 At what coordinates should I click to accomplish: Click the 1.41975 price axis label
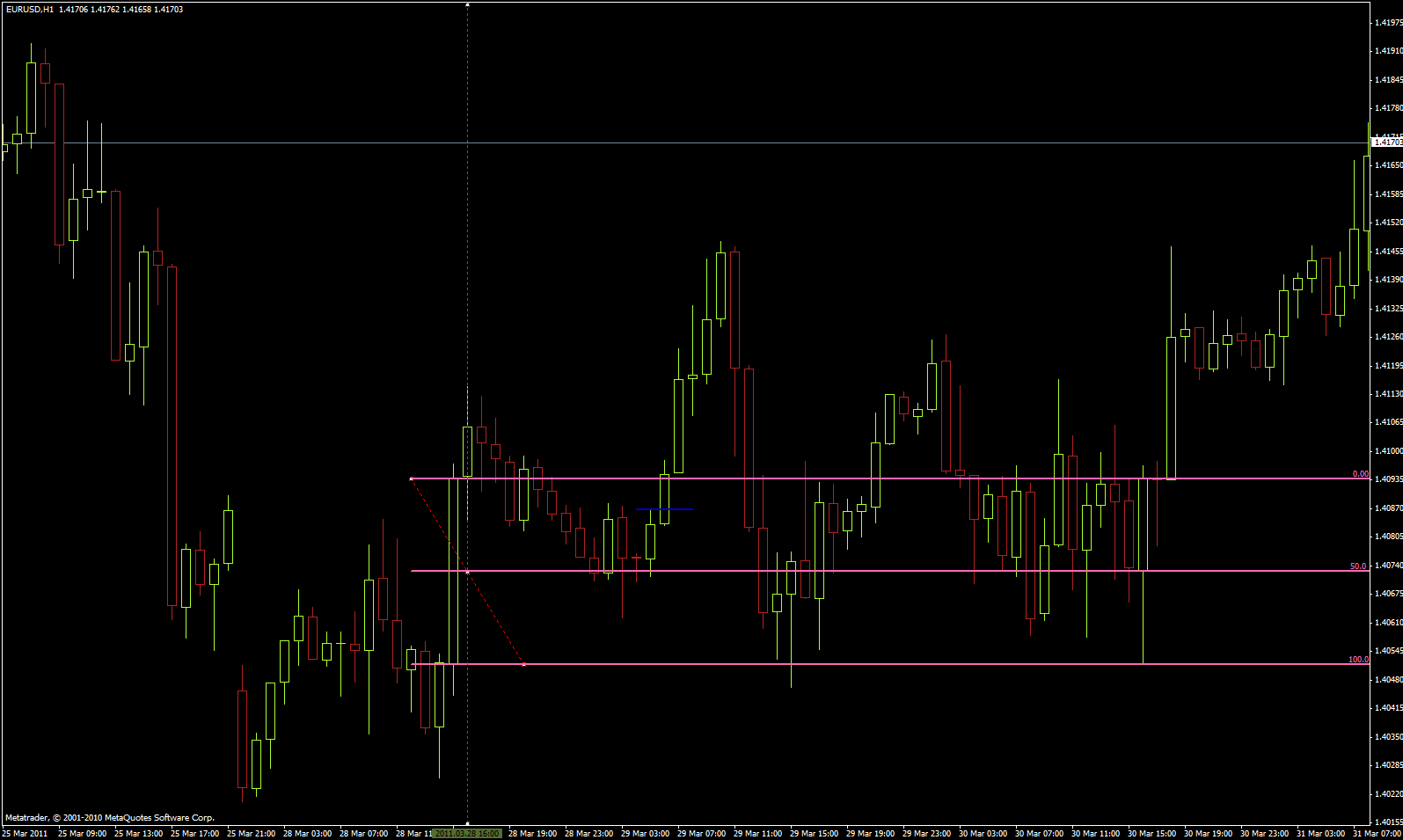(1388, 23)
